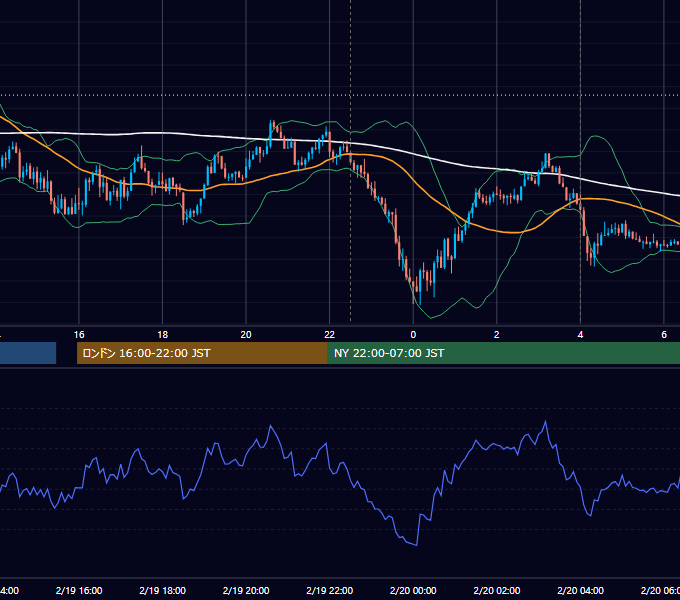The image size is (680, 600).
Task: Click the lowest trough of the blue indicator line
Action: point(416,545)
